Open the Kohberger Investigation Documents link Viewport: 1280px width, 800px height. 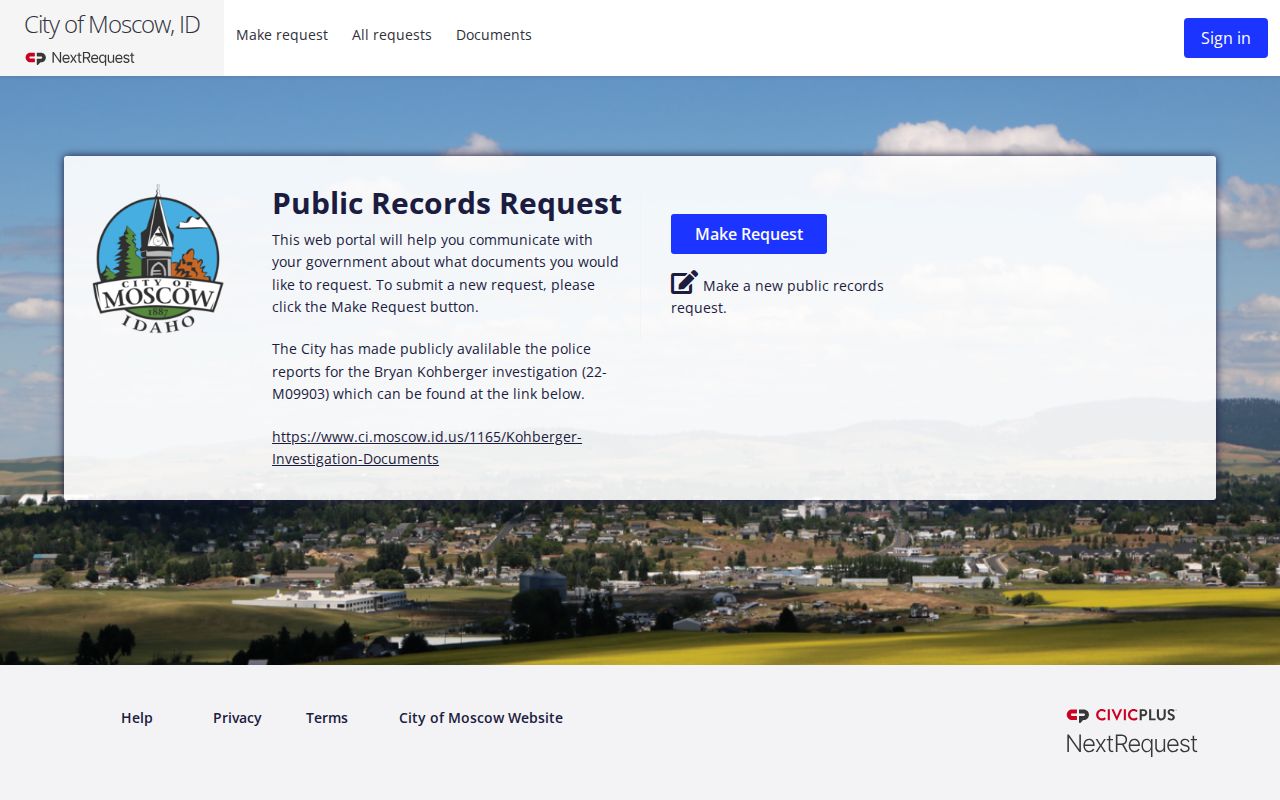point(427,448)
